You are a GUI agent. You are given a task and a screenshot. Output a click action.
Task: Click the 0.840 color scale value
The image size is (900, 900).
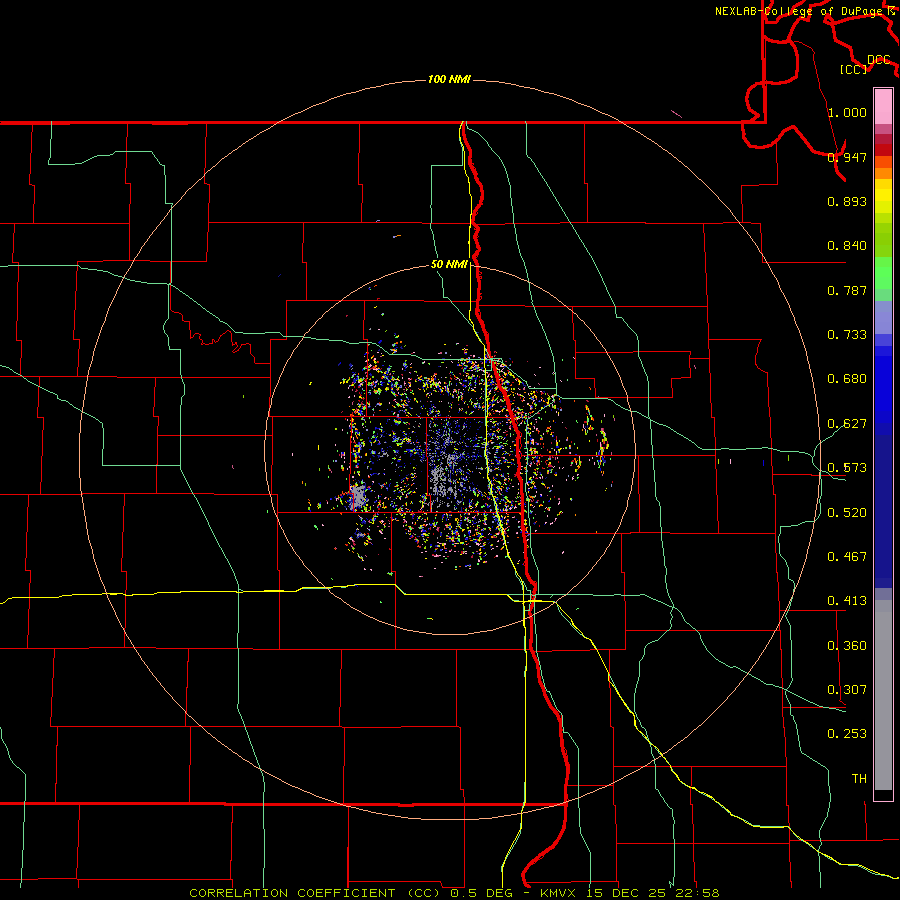pos(847,245)
